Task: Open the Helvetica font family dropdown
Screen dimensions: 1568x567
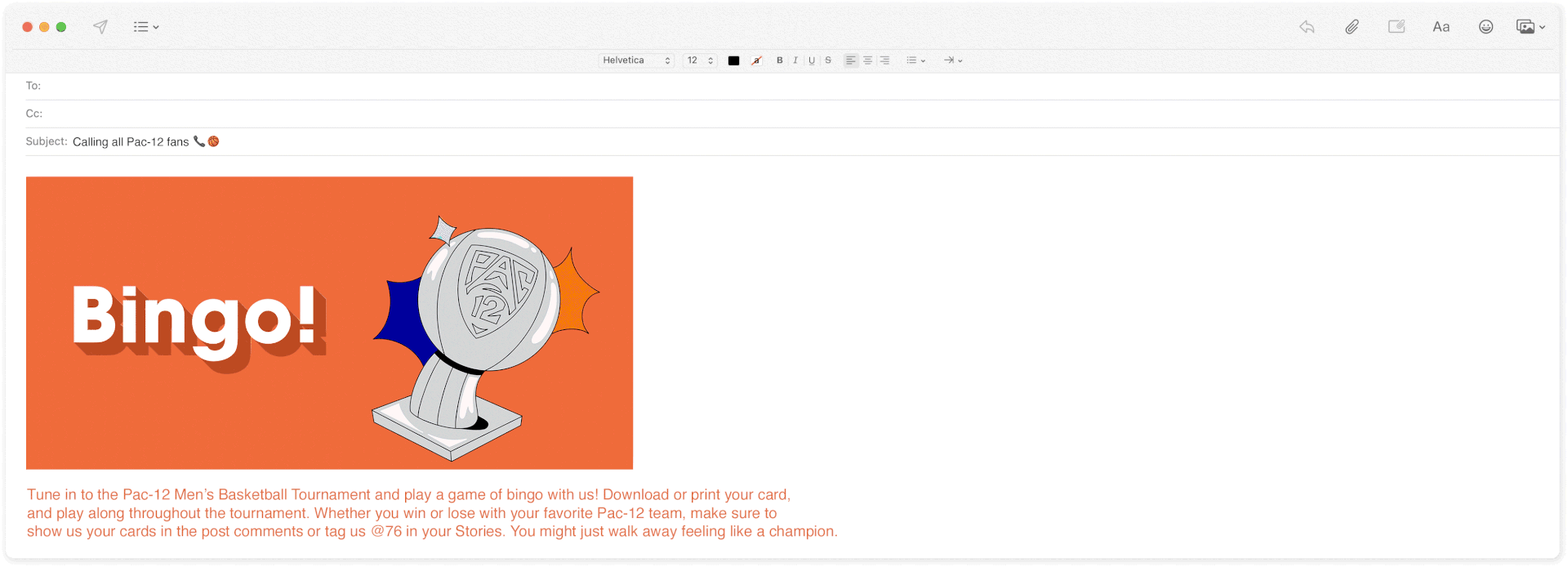Action: pyautogui.click(x=636, y=60)
